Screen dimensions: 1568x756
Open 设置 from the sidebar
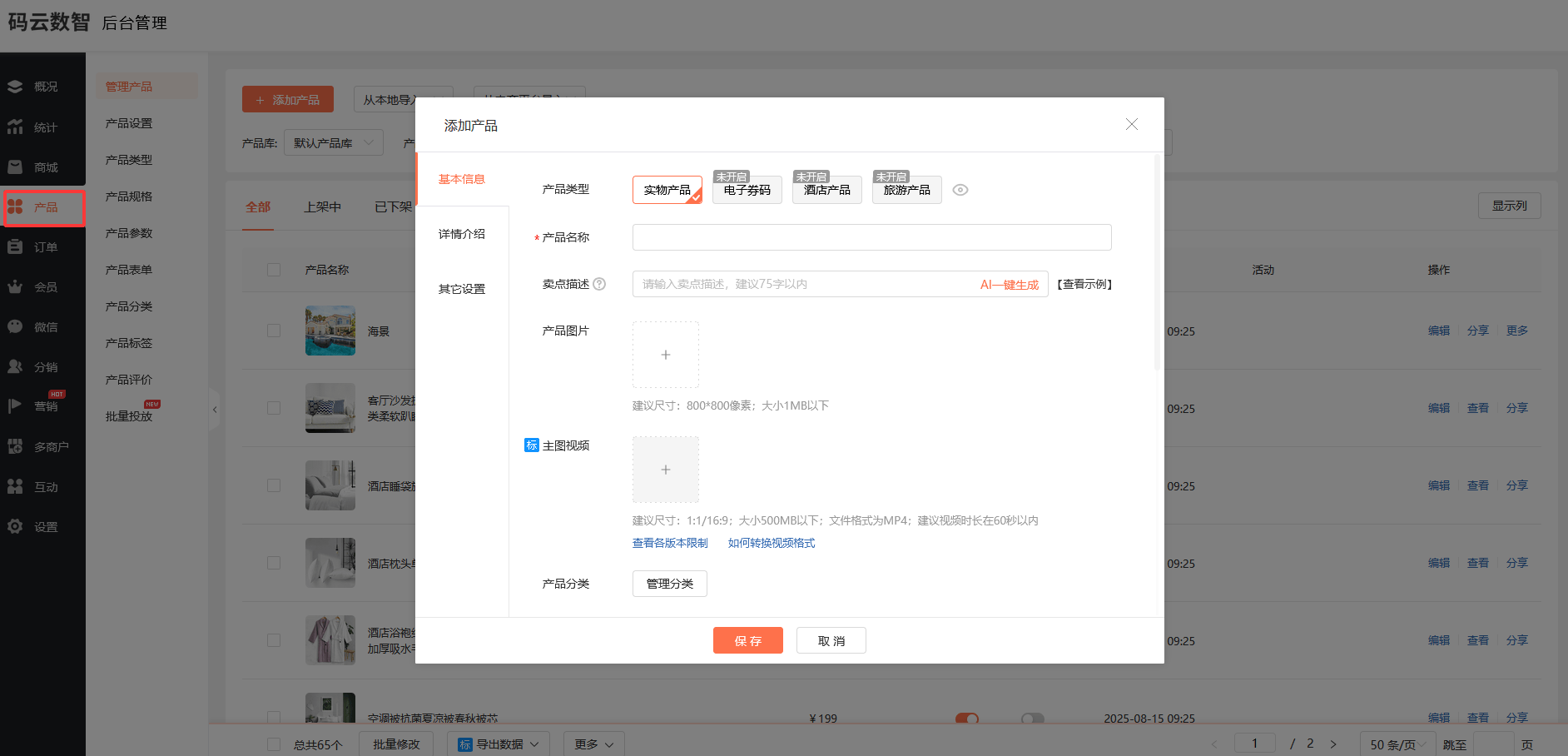42,526
